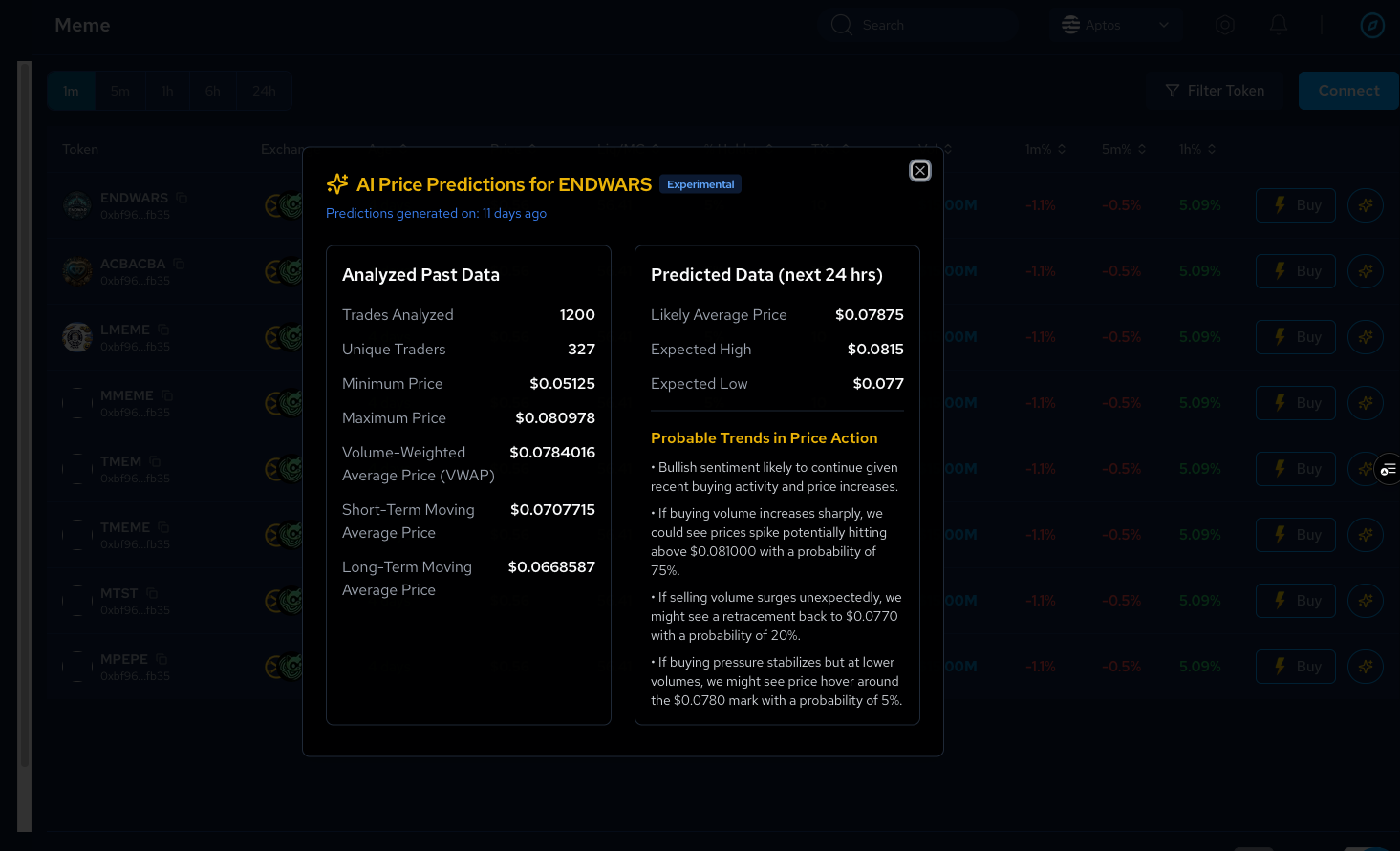Sort by the 1h% column
This screenshot has width=1400, height=851.
tap(1211, 149)
